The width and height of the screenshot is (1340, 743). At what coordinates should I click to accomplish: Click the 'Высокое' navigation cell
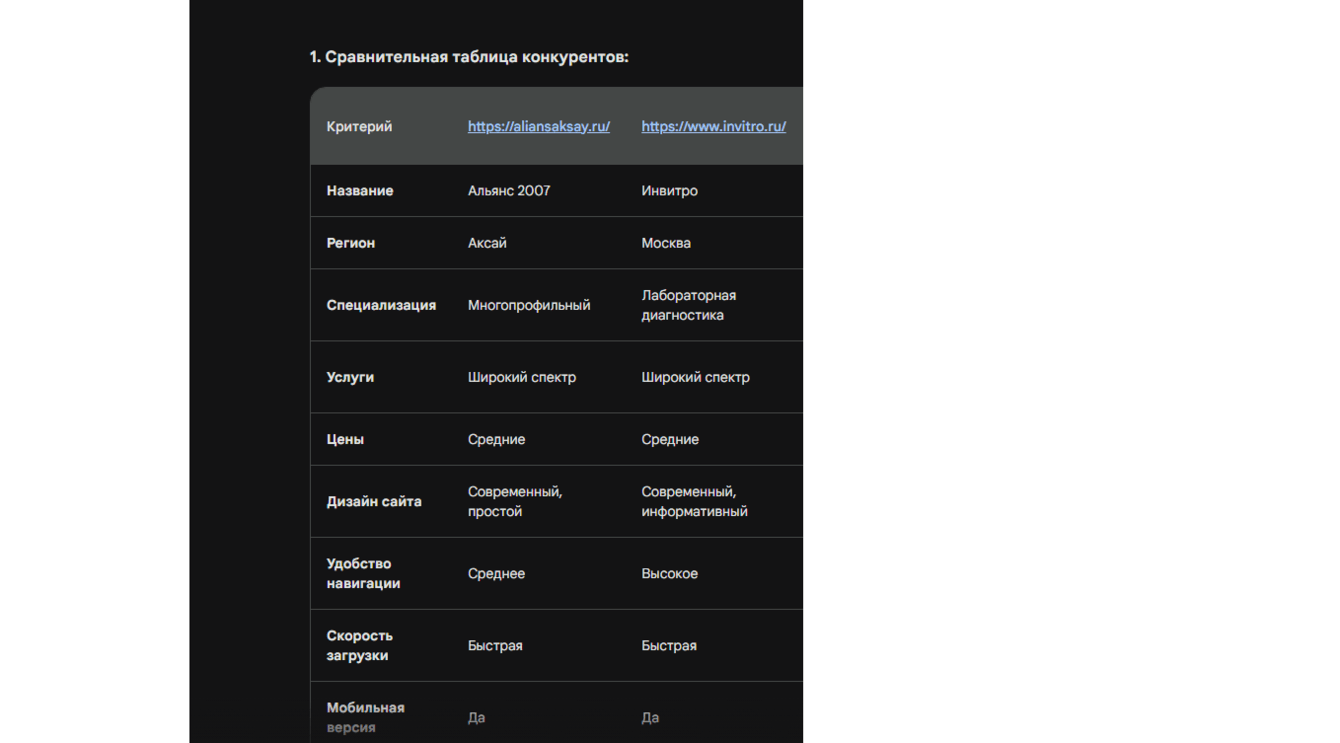pos(669,573)
